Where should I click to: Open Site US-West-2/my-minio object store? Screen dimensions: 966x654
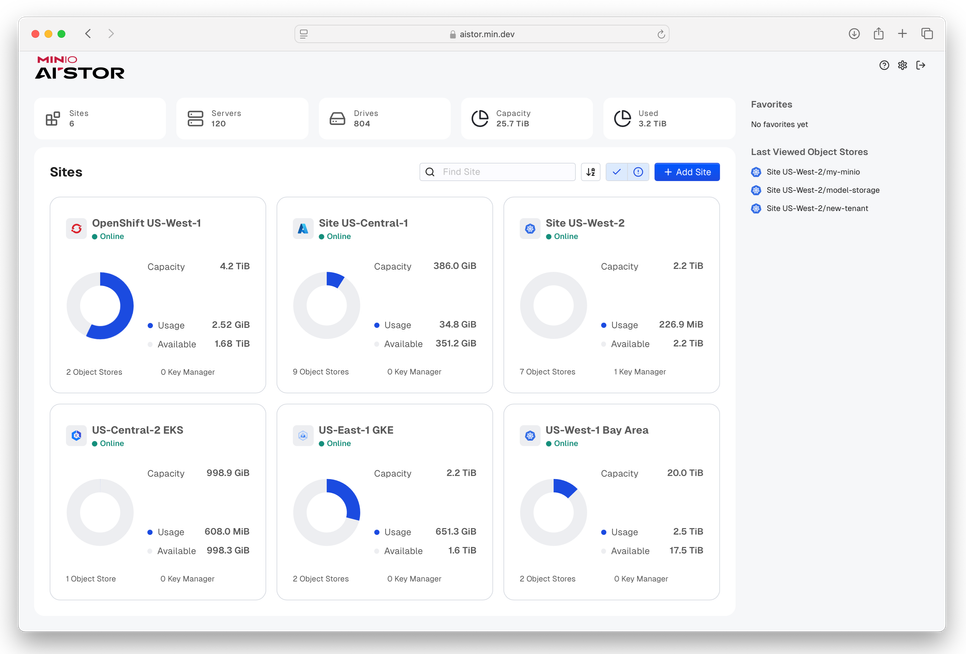[x=812, y=172]
